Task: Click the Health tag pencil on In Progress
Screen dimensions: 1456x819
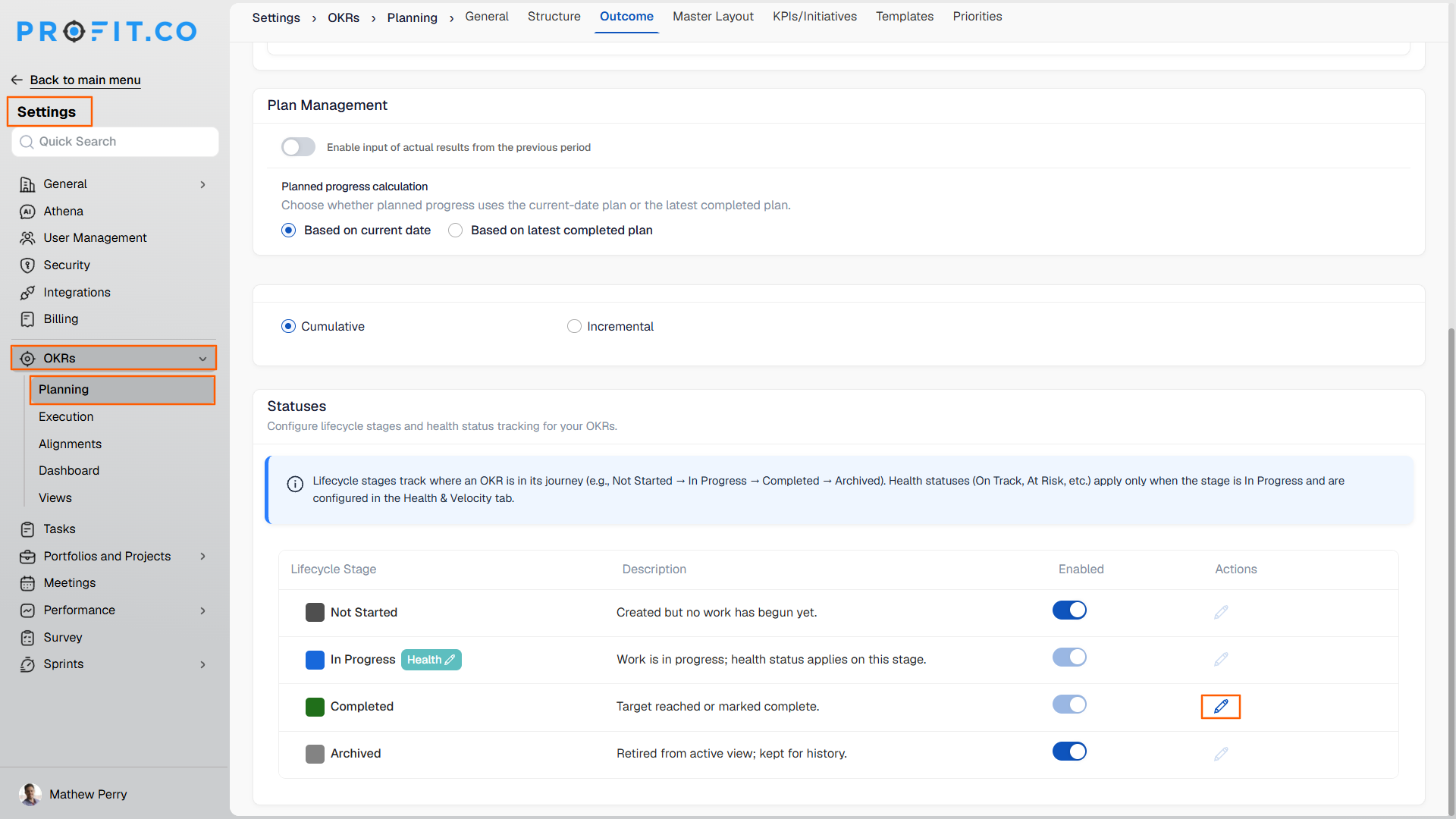Action: click(450, 660)
